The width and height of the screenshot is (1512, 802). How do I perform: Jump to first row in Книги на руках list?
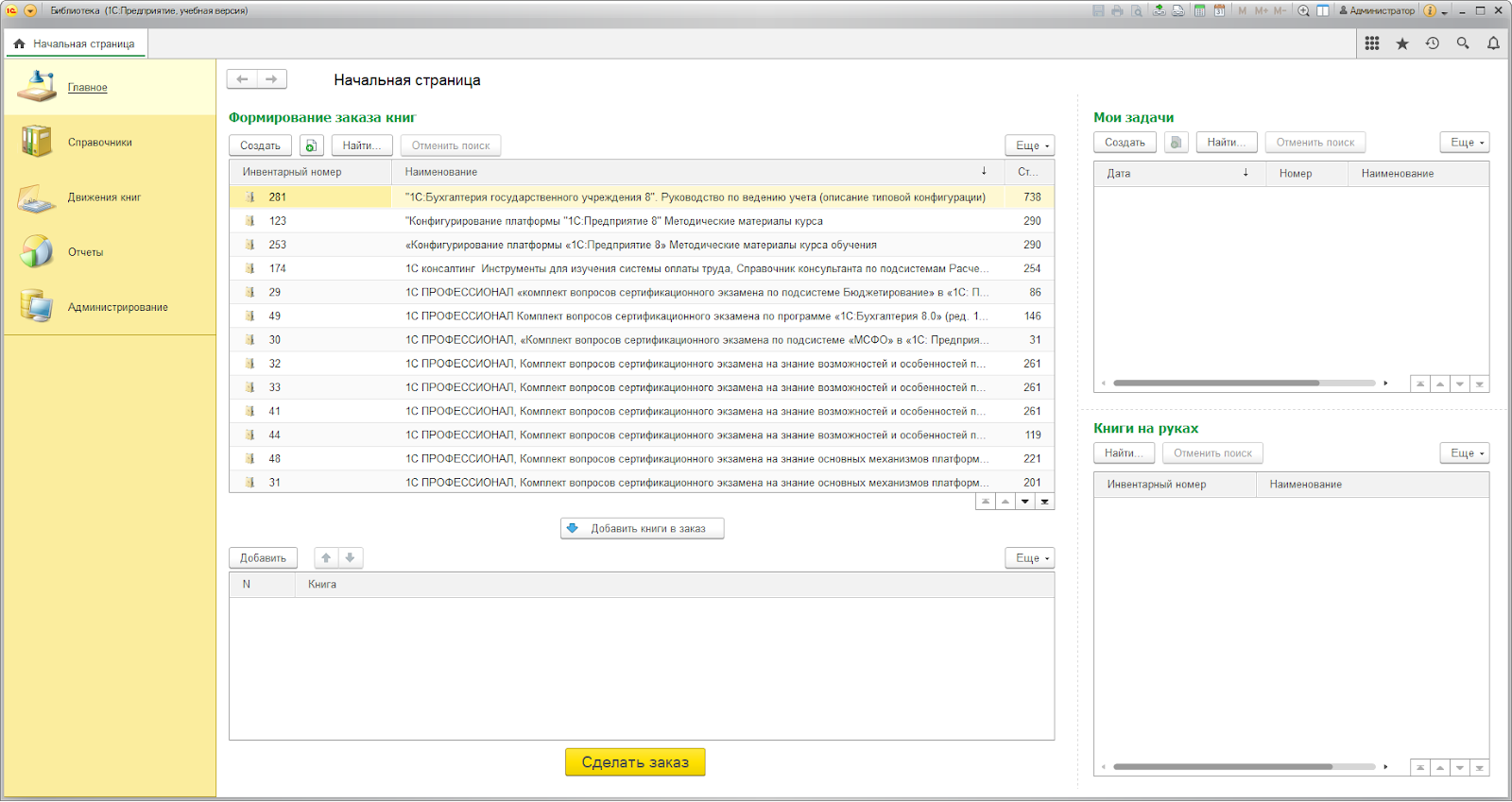point(1420,768)
